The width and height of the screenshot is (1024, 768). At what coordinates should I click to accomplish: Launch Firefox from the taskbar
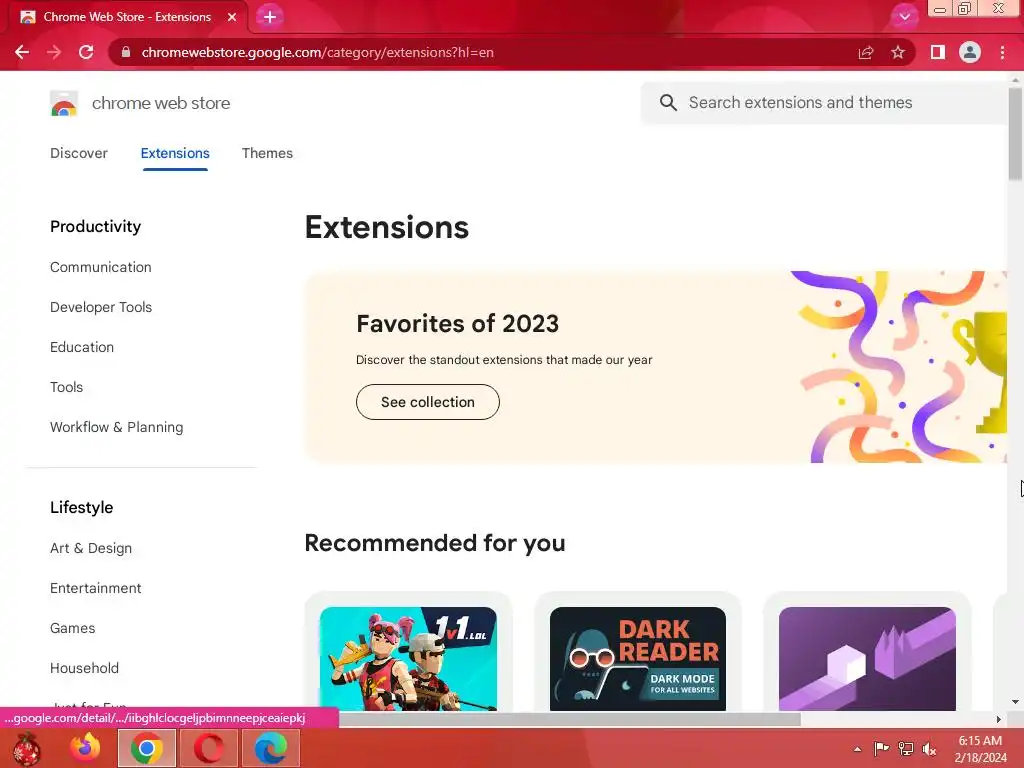point(86,748)
